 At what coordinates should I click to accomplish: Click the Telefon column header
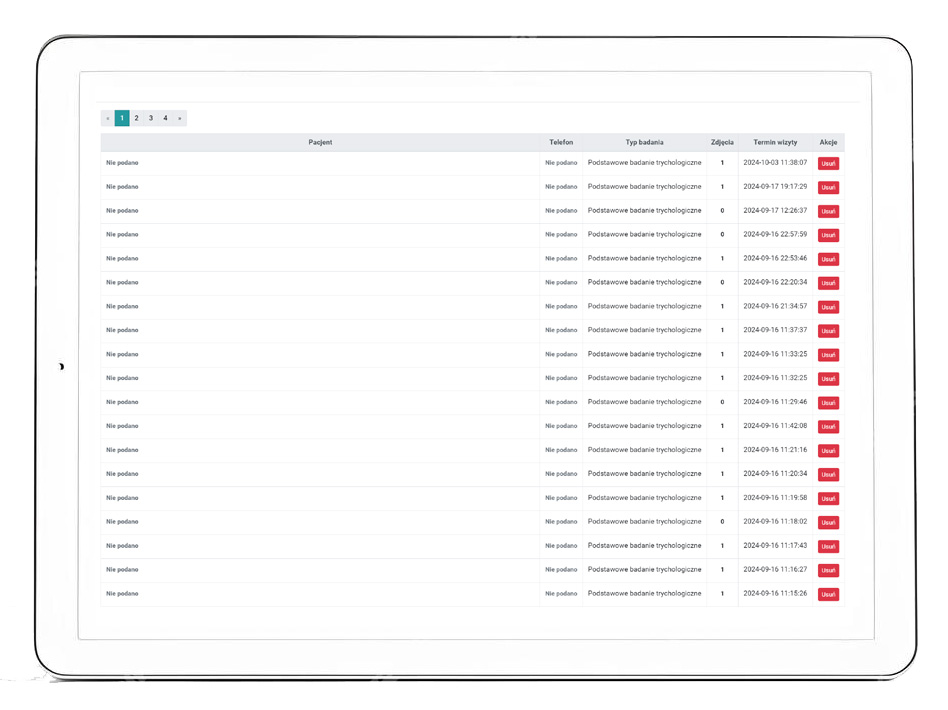pyautogui.click(x=561, y=143)
